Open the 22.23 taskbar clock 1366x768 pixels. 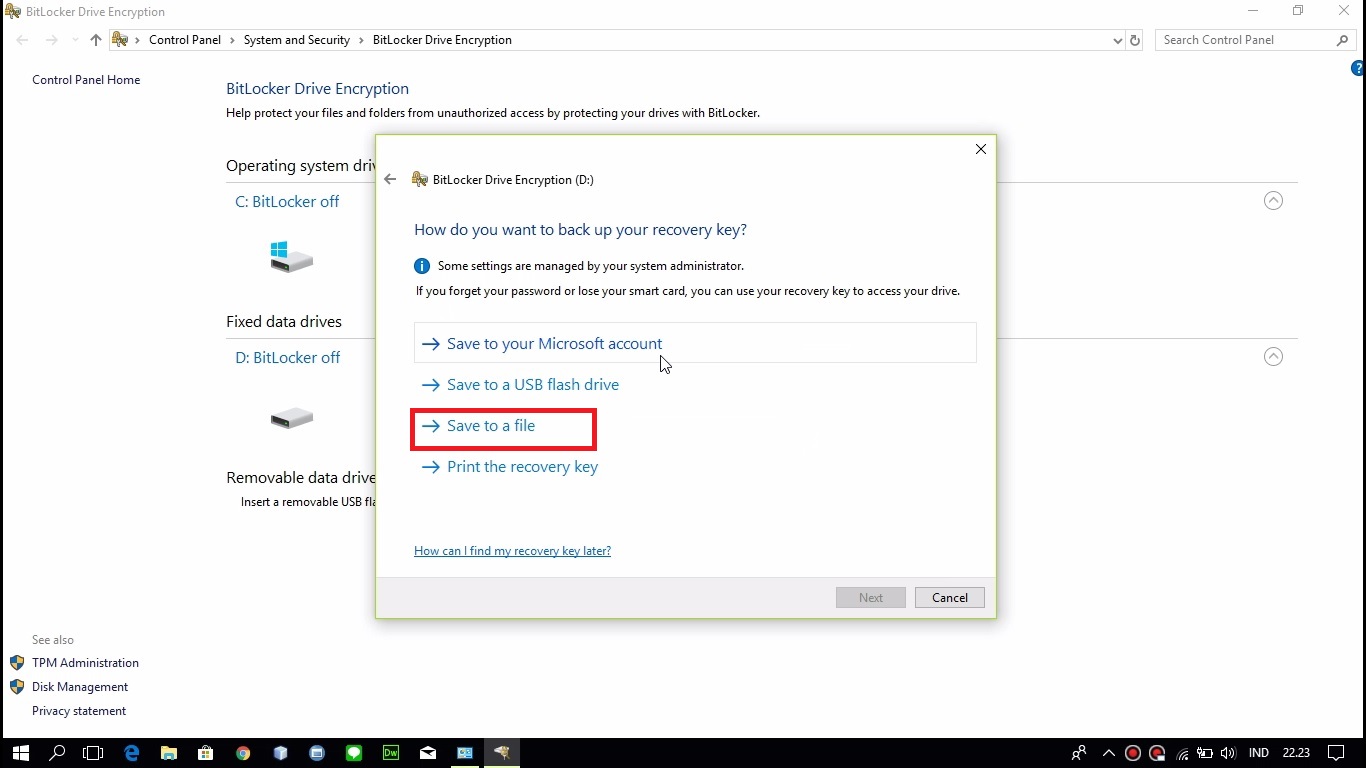pos(1296,753)
